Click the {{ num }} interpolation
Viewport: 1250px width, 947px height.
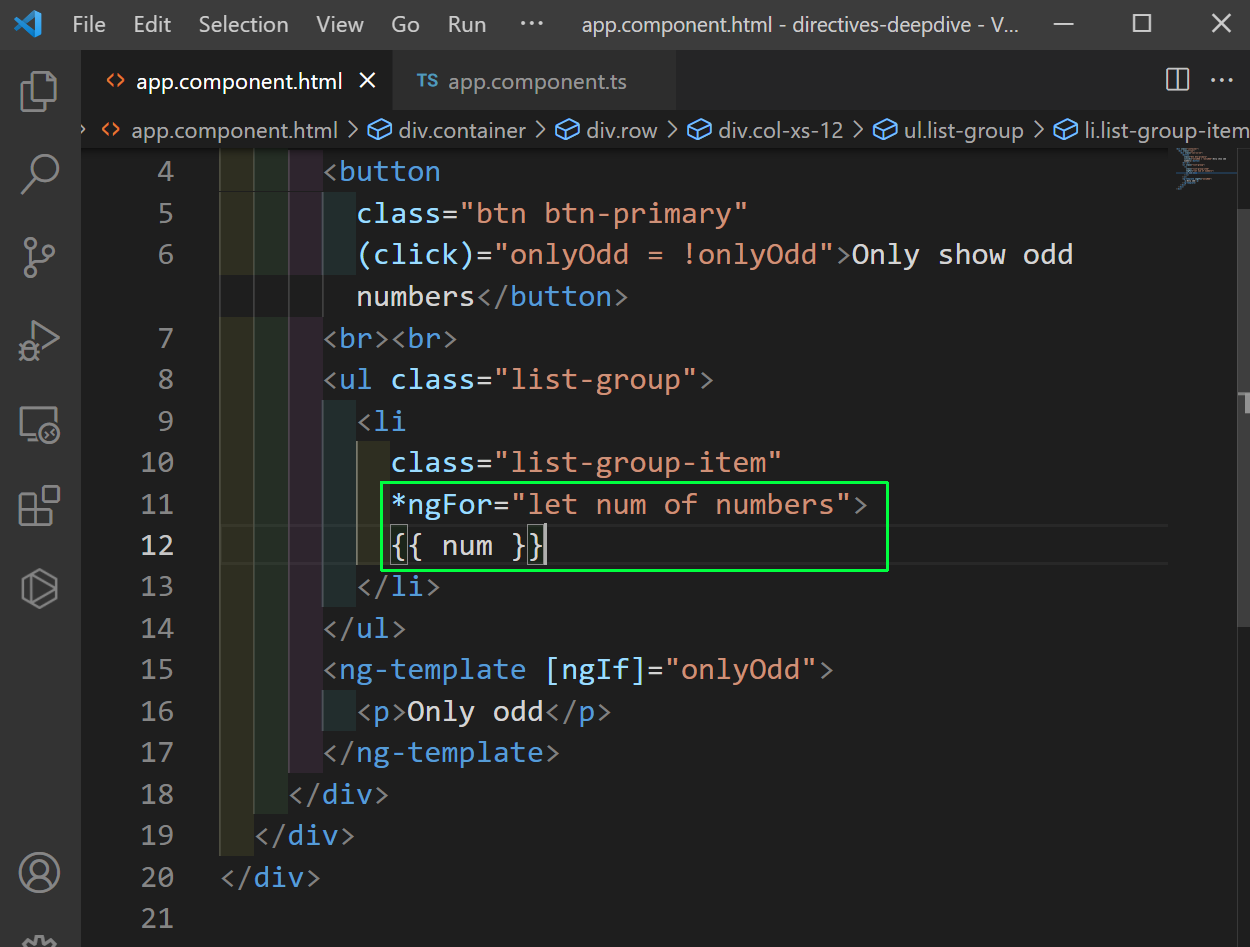pos(468,546)
